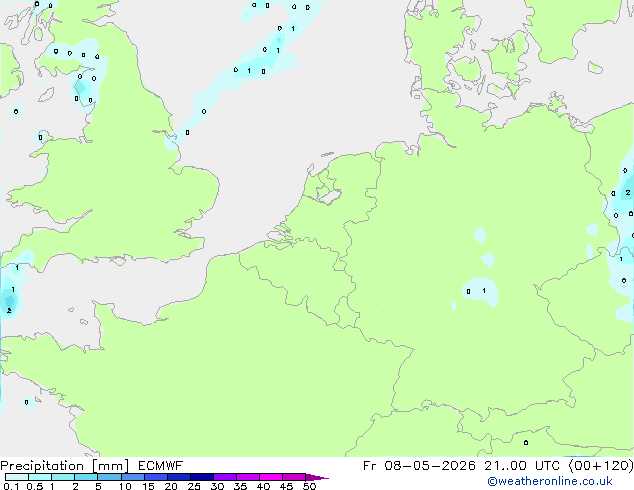This screenshot has width=634, height=490.
Task: Click the 'ECMWF' model label
Action: point(161,466)
